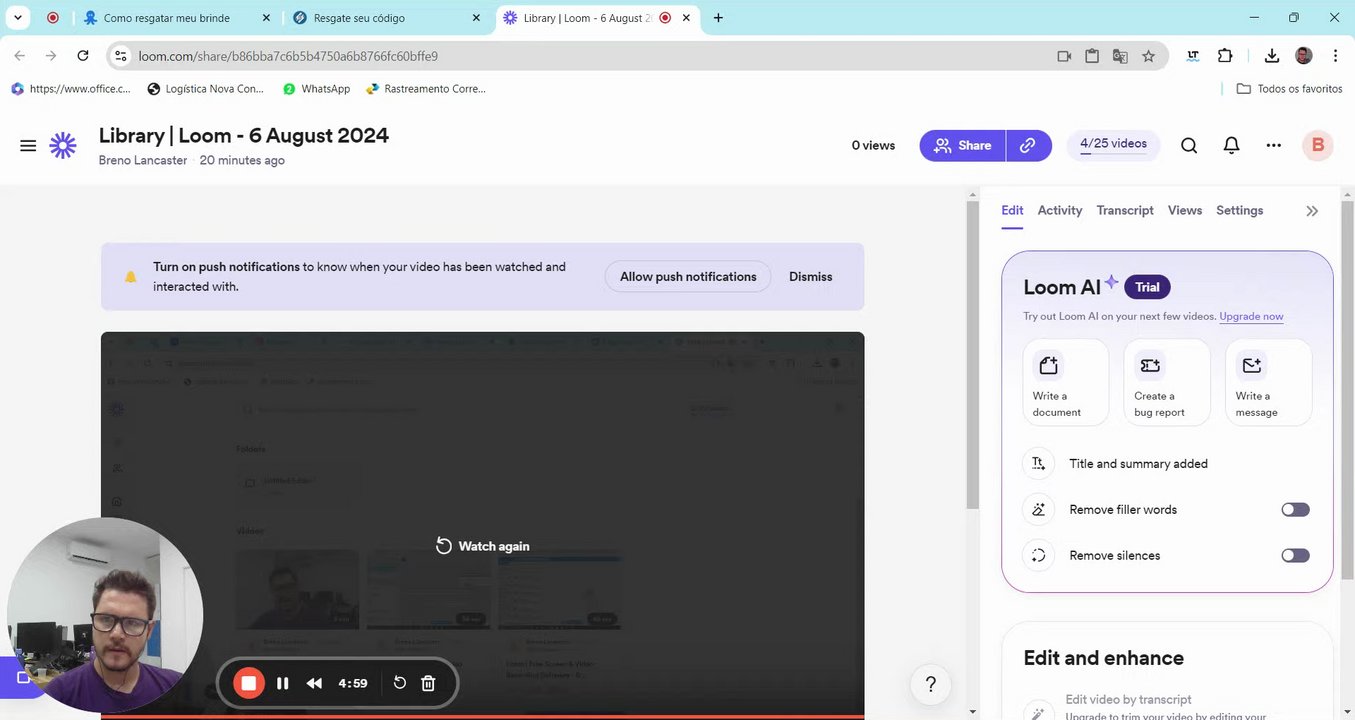
Task: Switch to the Views tab
Action: tap(1185, 210)
